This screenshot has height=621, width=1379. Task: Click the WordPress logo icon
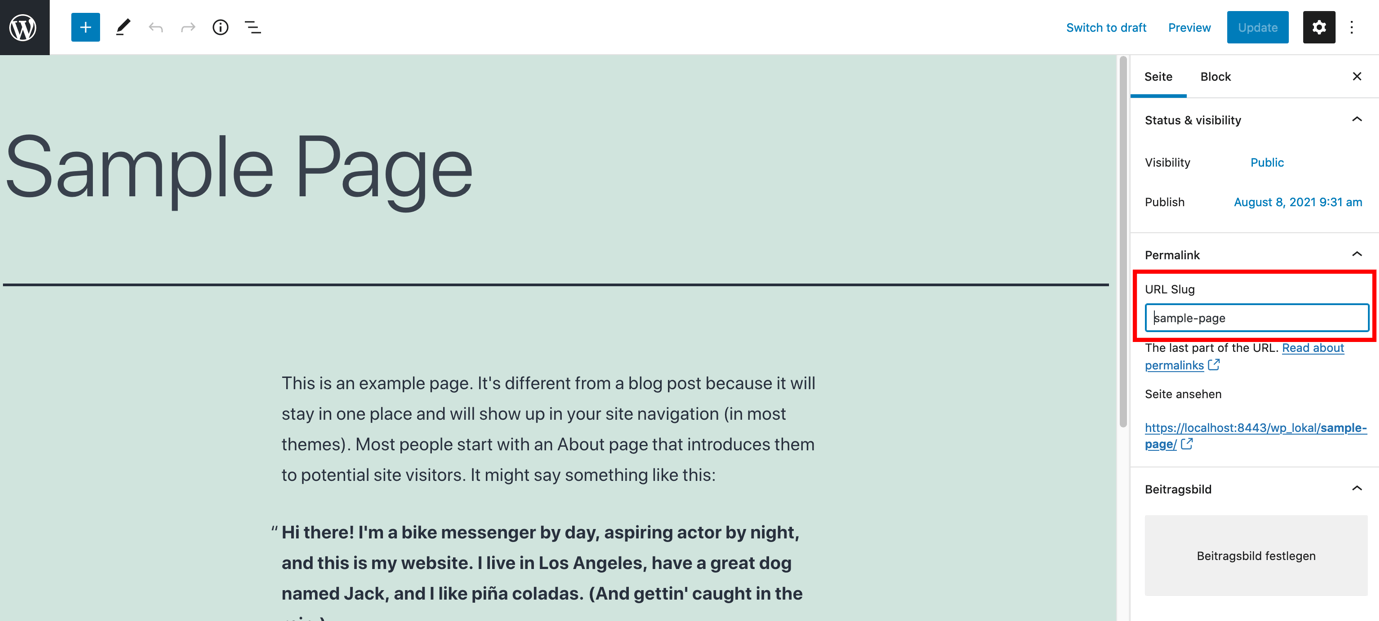pyautogui.click(x=24, y=27)
